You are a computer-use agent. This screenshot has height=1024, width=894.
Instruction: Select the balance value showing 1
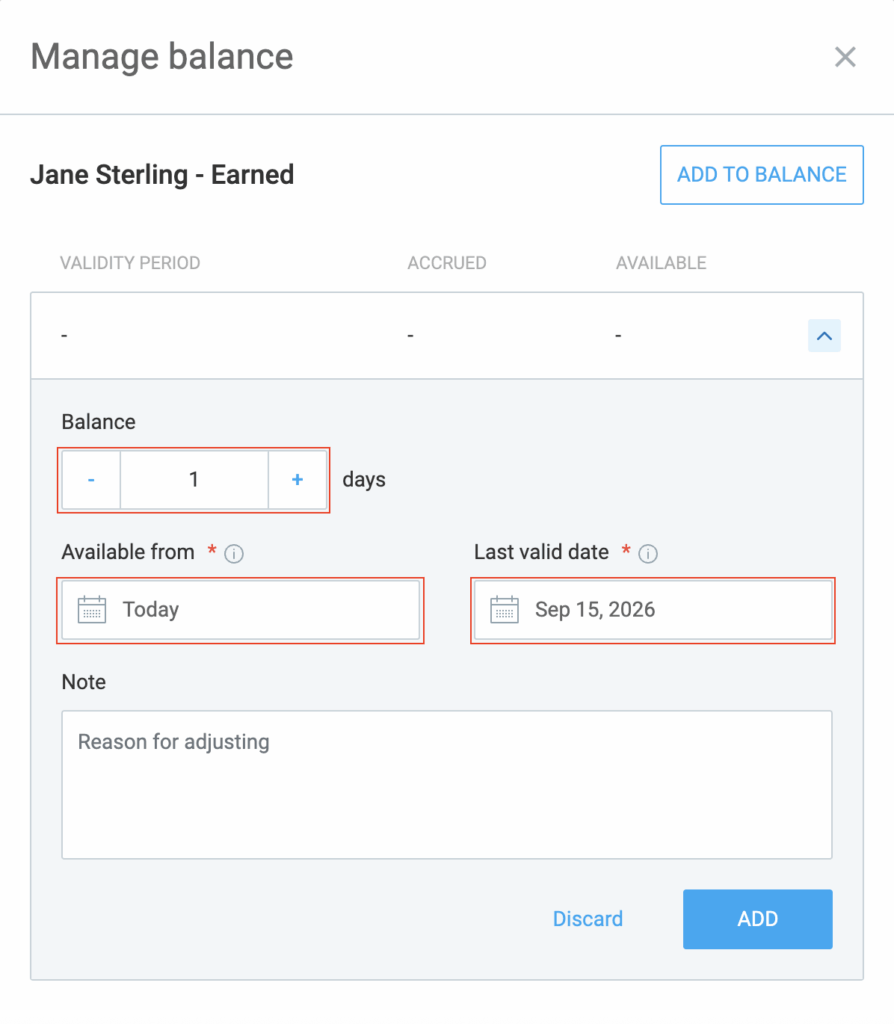[x=194, y=480]
